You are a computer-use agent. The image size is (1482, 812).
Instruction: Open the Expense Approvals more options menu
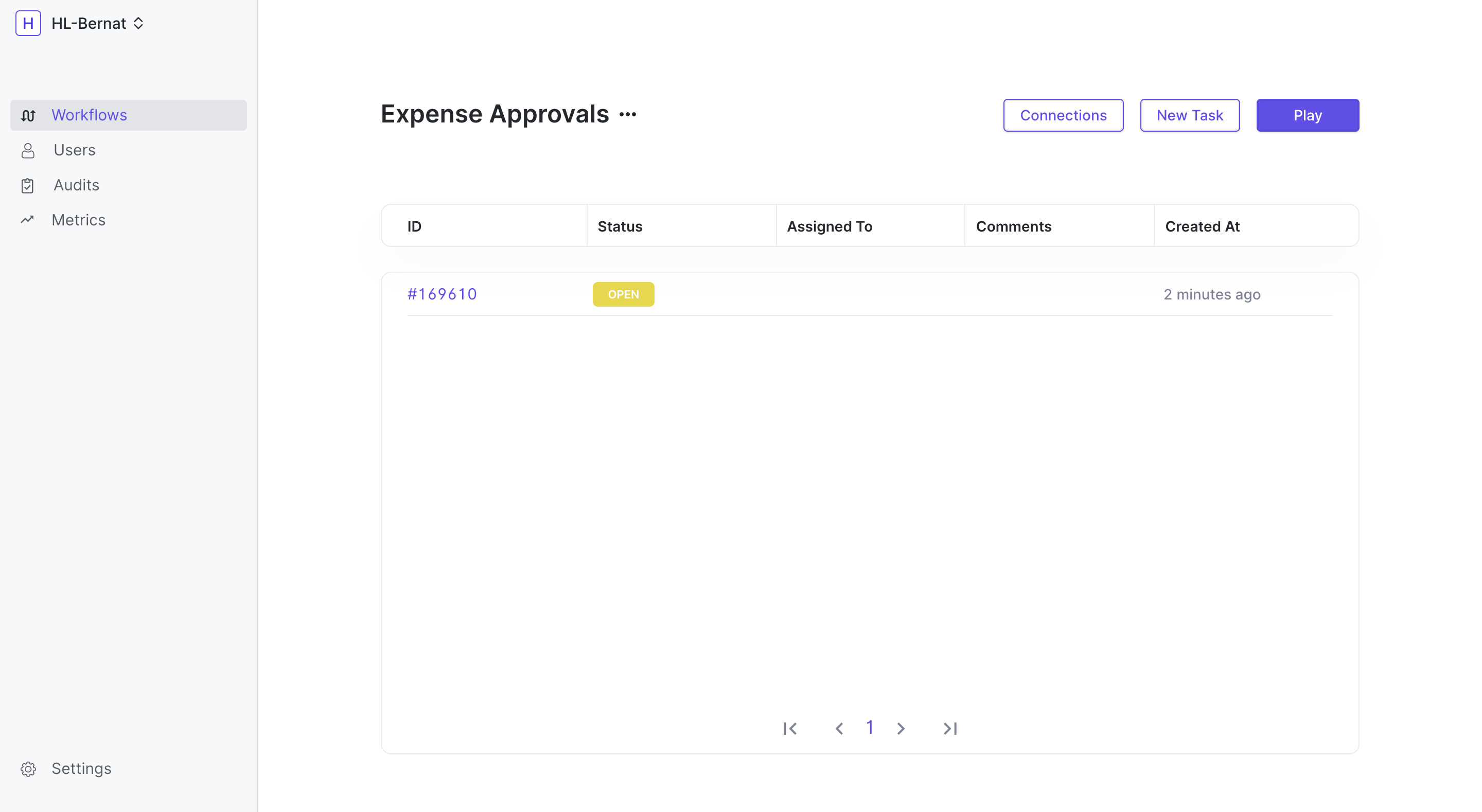pos(628,115)
